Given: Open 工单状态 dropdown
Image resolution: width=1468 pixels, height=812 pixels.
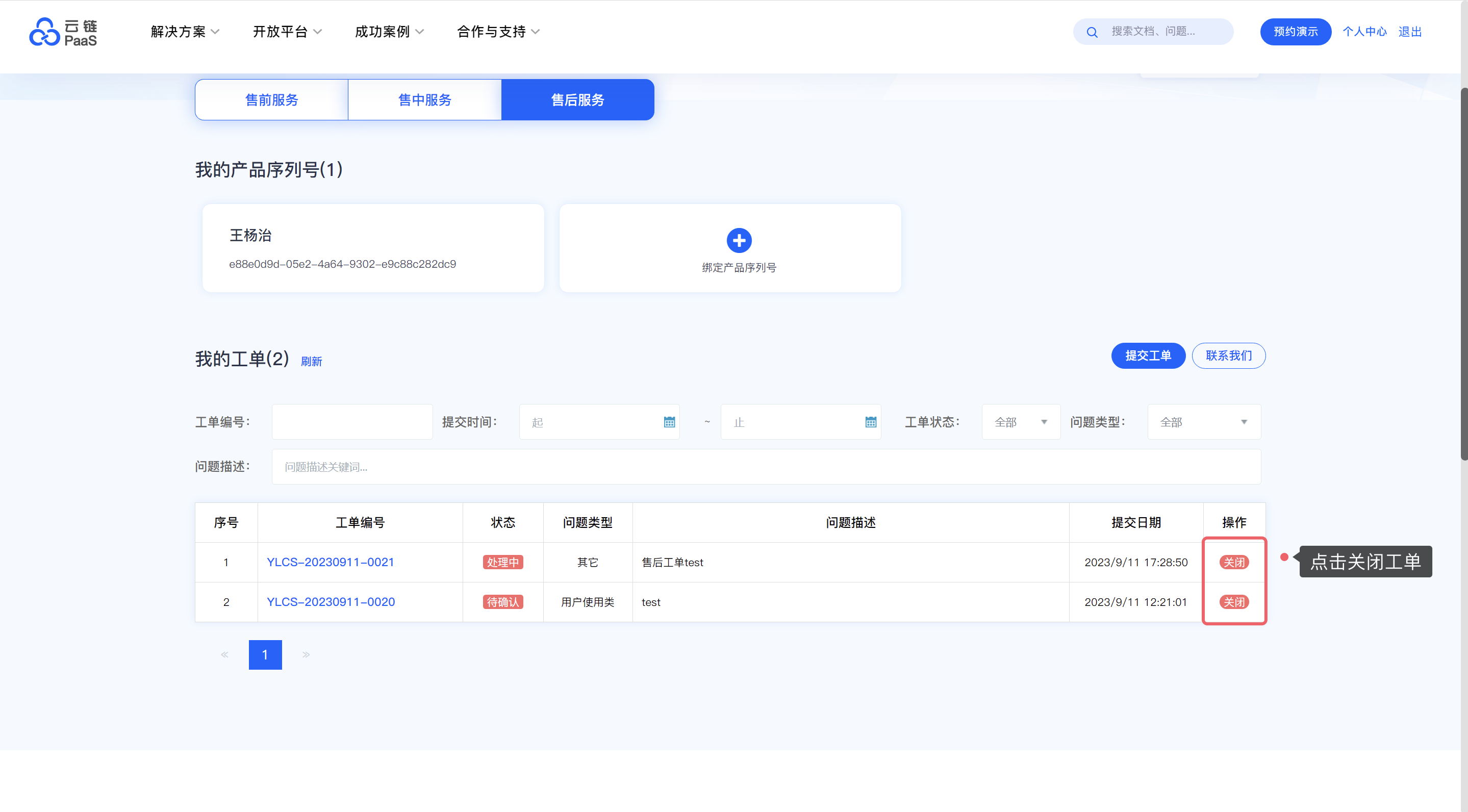Looking at the screenshot, I should pyautogui.click(x=1020, y=422).
